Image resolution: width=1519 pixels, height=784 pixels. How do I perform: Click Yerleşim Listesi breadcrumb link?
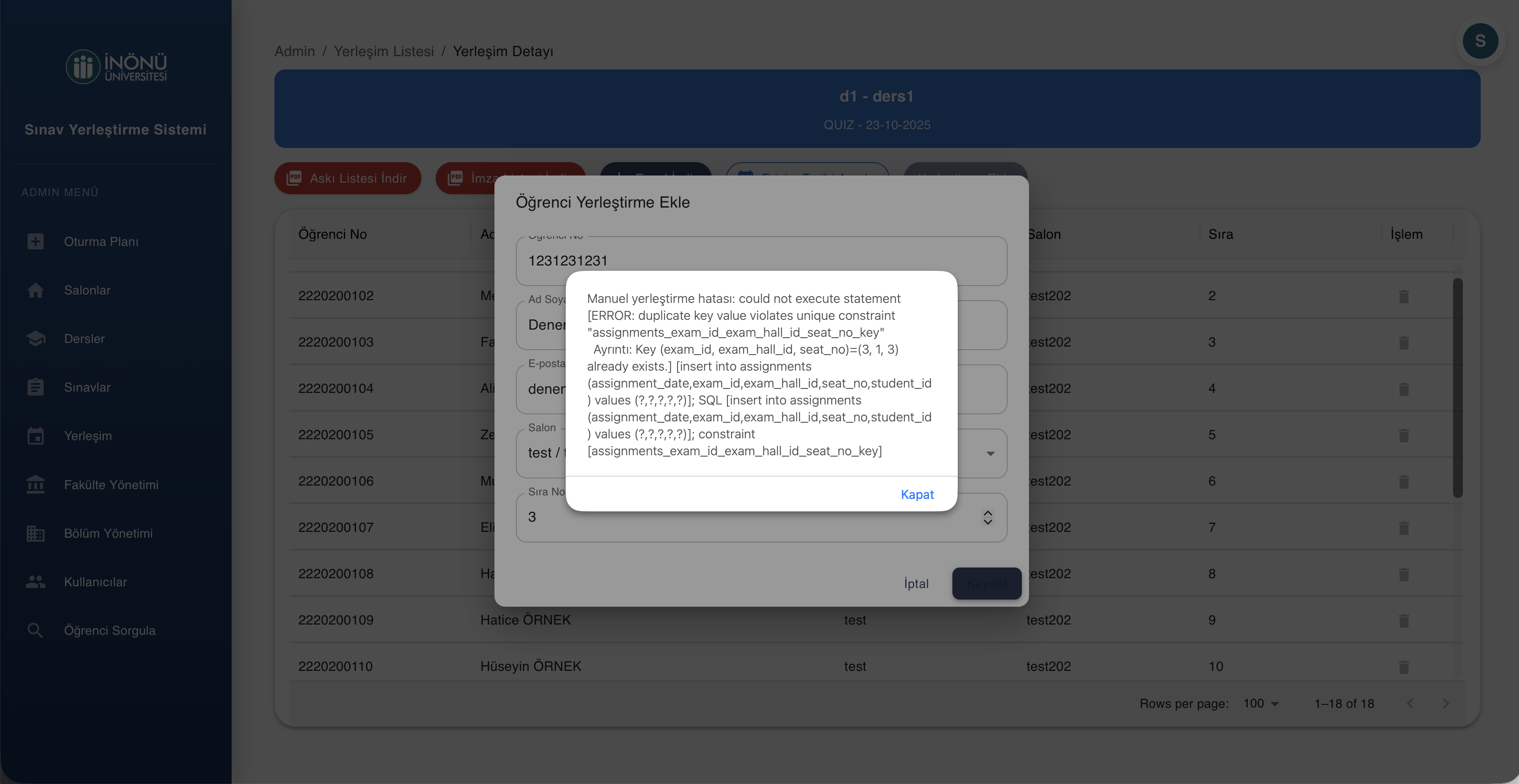click(x=383, y=51)
